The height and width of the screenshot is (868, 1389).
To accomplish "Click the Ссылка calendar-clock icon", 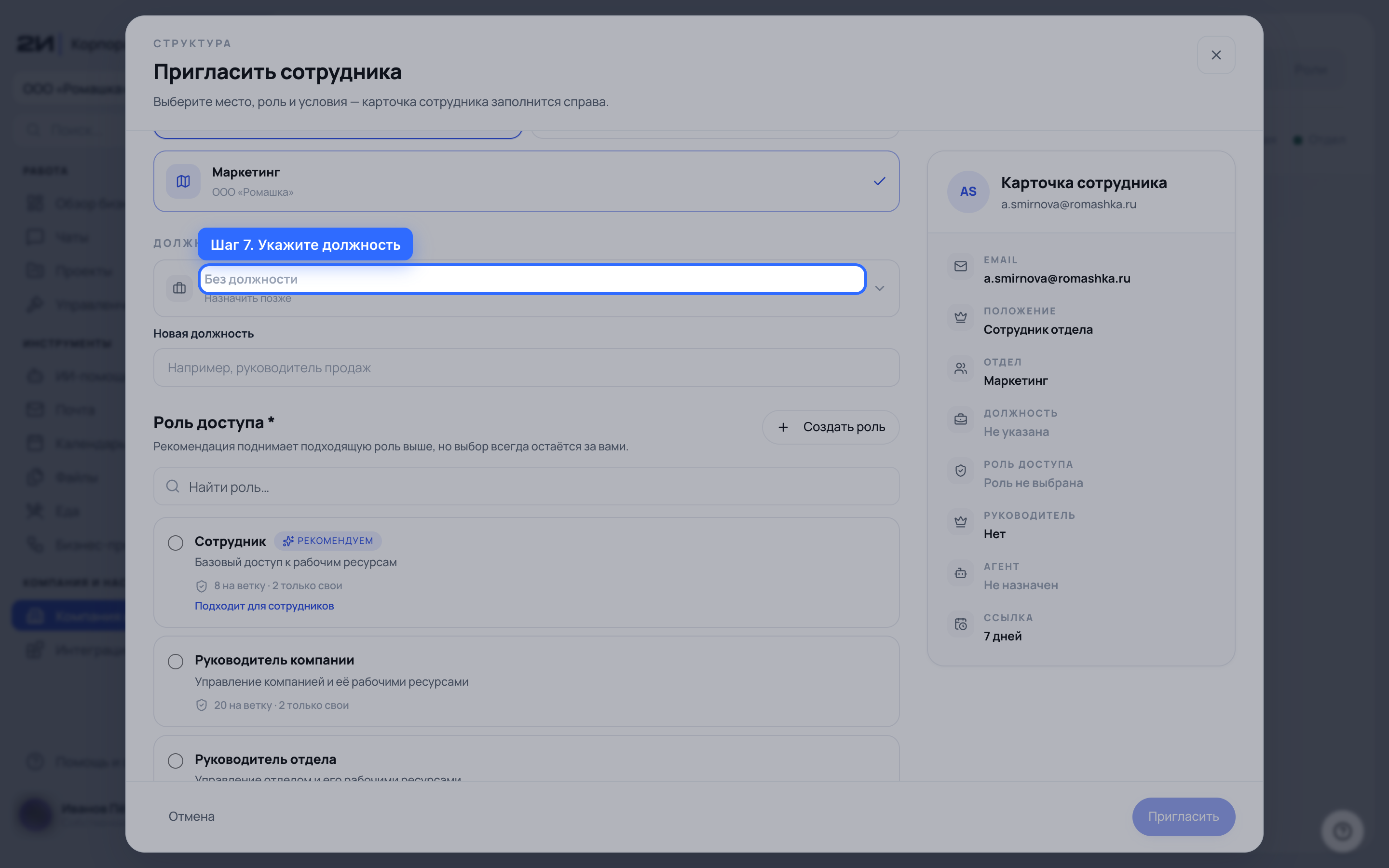I will coord(960,624).
